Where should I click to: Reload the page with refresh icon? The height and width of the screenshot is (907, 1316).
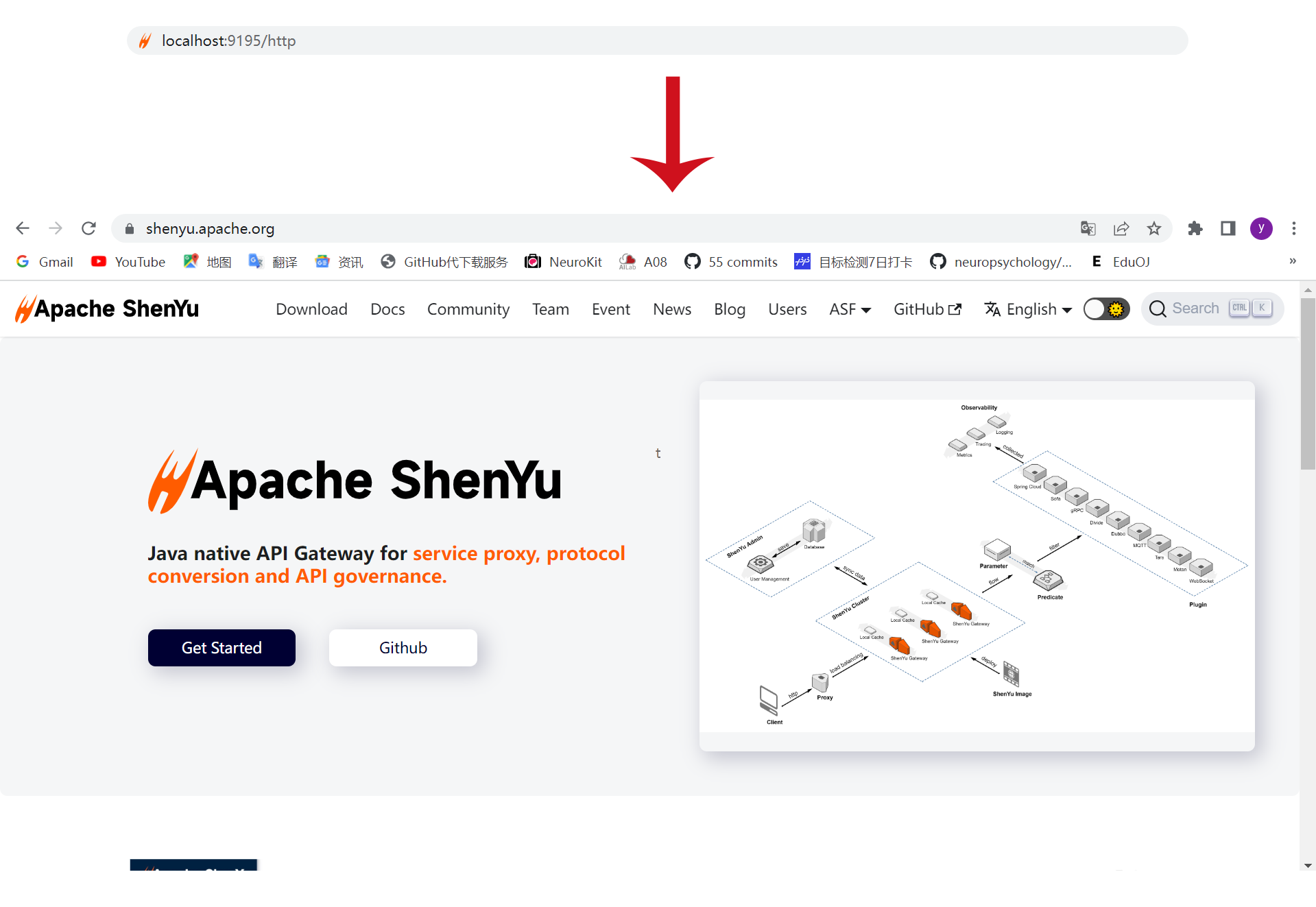(x=88, y=228)
